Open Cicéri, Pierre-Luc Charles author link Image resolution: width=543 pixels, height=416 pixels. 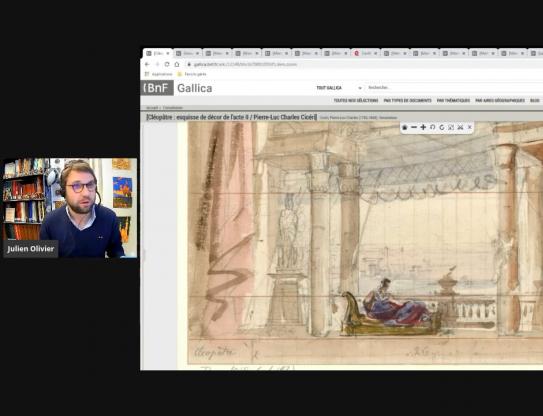(358, 118)
